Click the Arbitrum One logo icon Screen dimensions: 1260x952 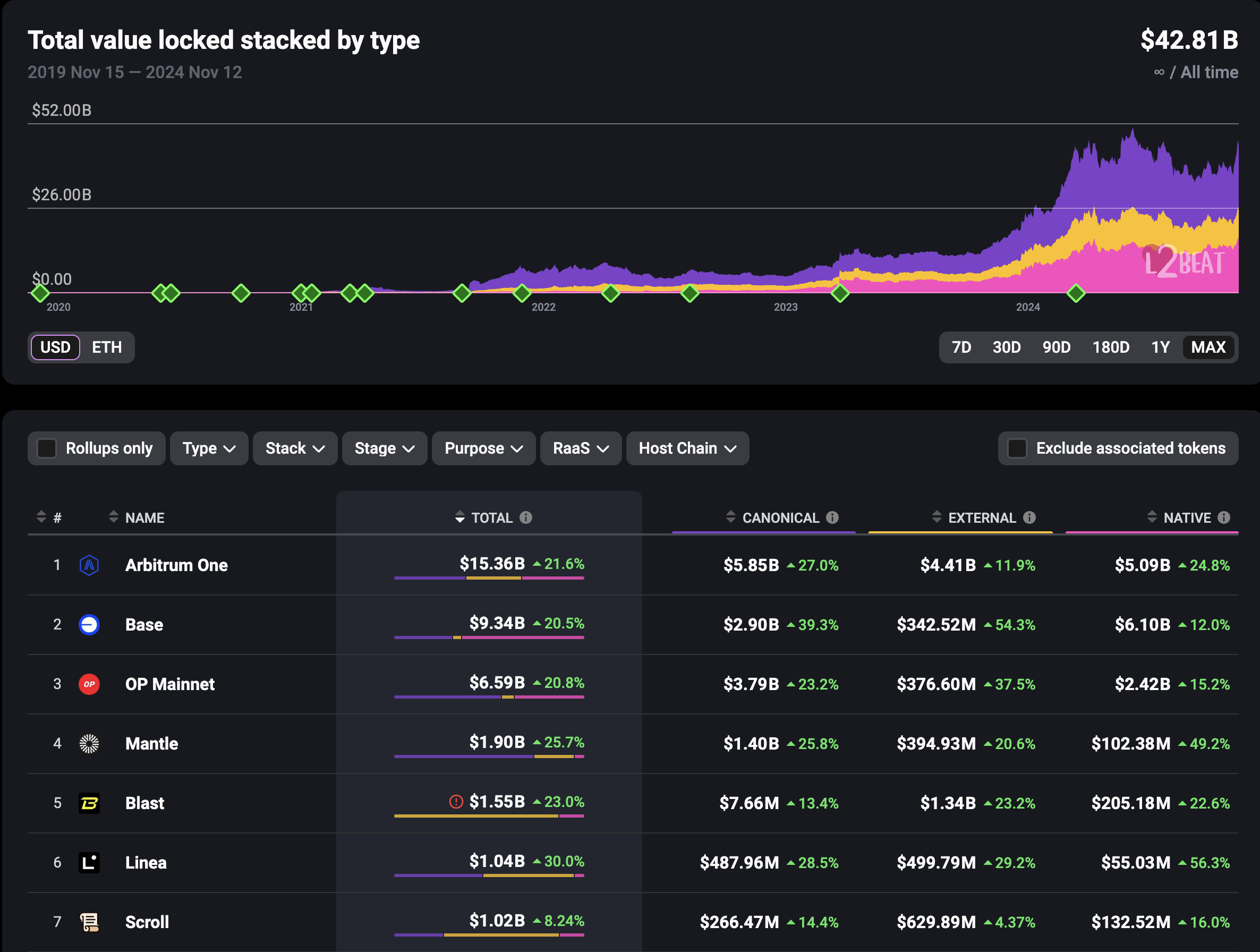[89, 565]
